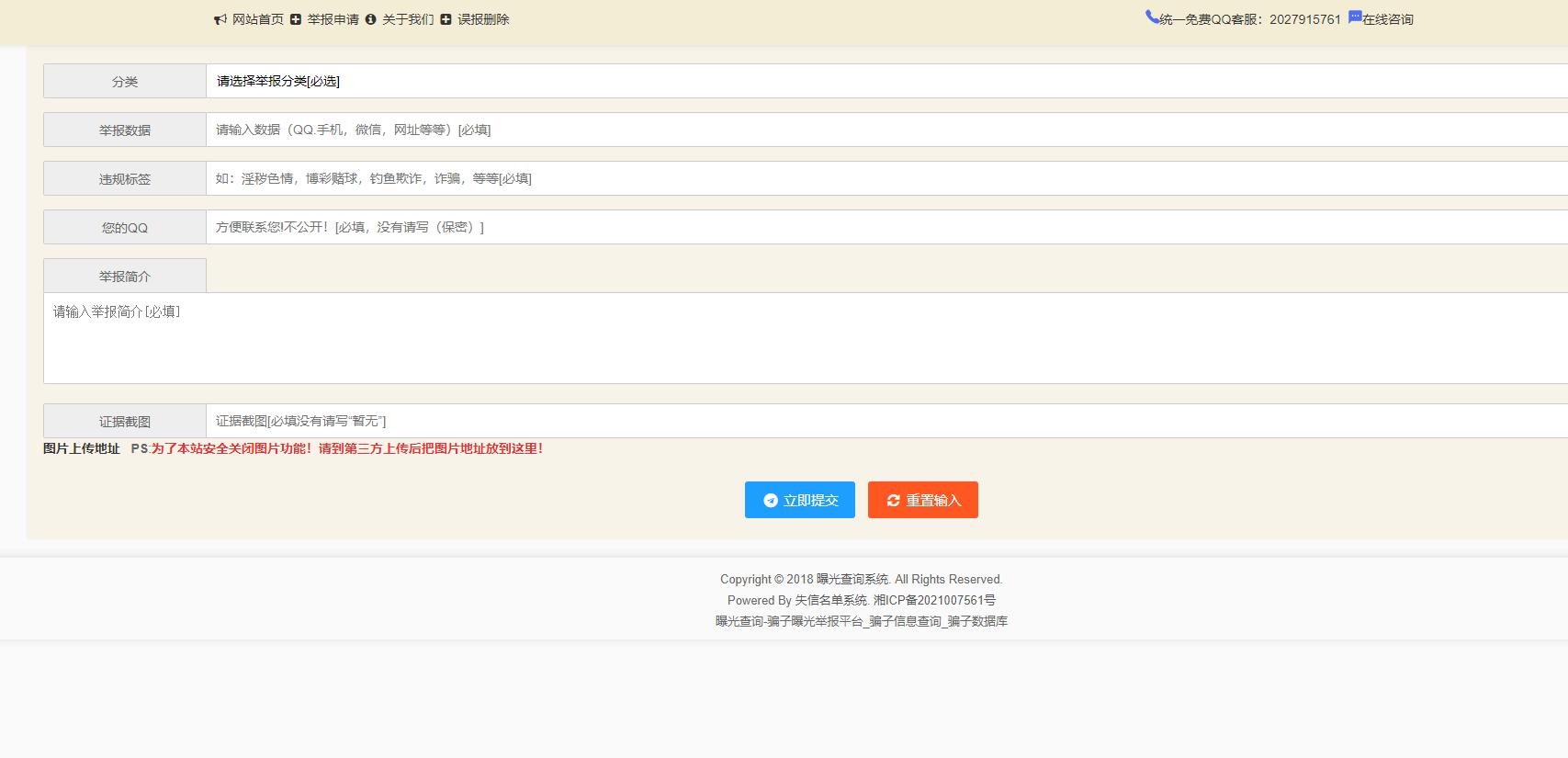Open the 失信名单系统 footer link
The height and width of the screenshot is (758, 1568).
point(831,600)
